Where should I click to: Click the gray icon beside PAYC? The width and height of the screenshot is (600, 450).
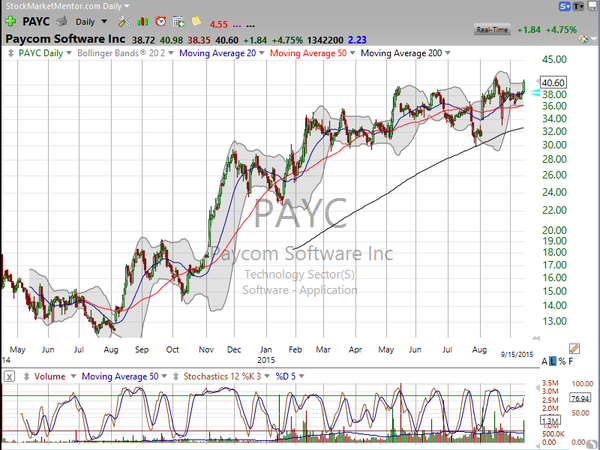coord(62,21)
